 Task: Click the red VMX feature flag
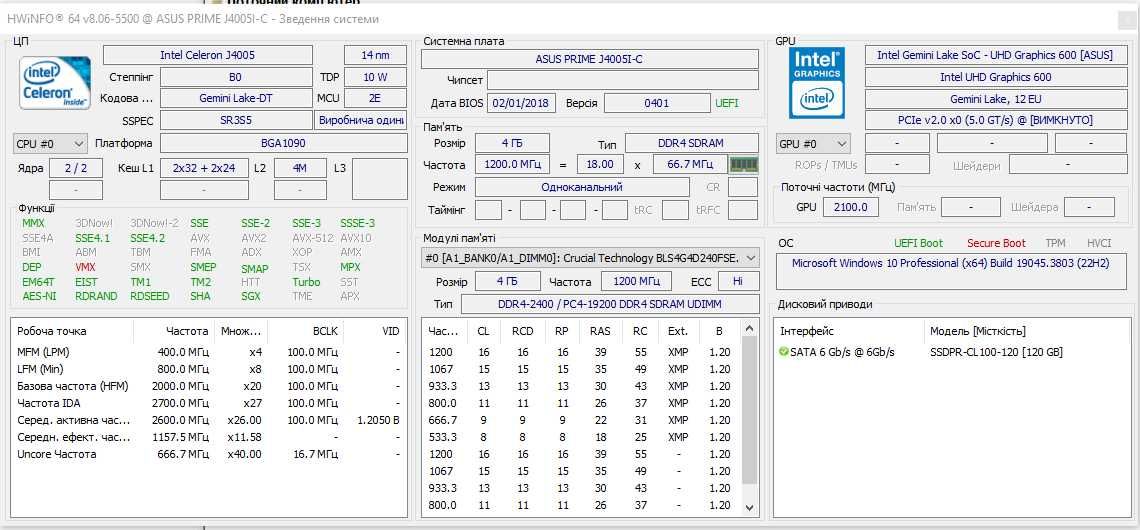point(85,267)
